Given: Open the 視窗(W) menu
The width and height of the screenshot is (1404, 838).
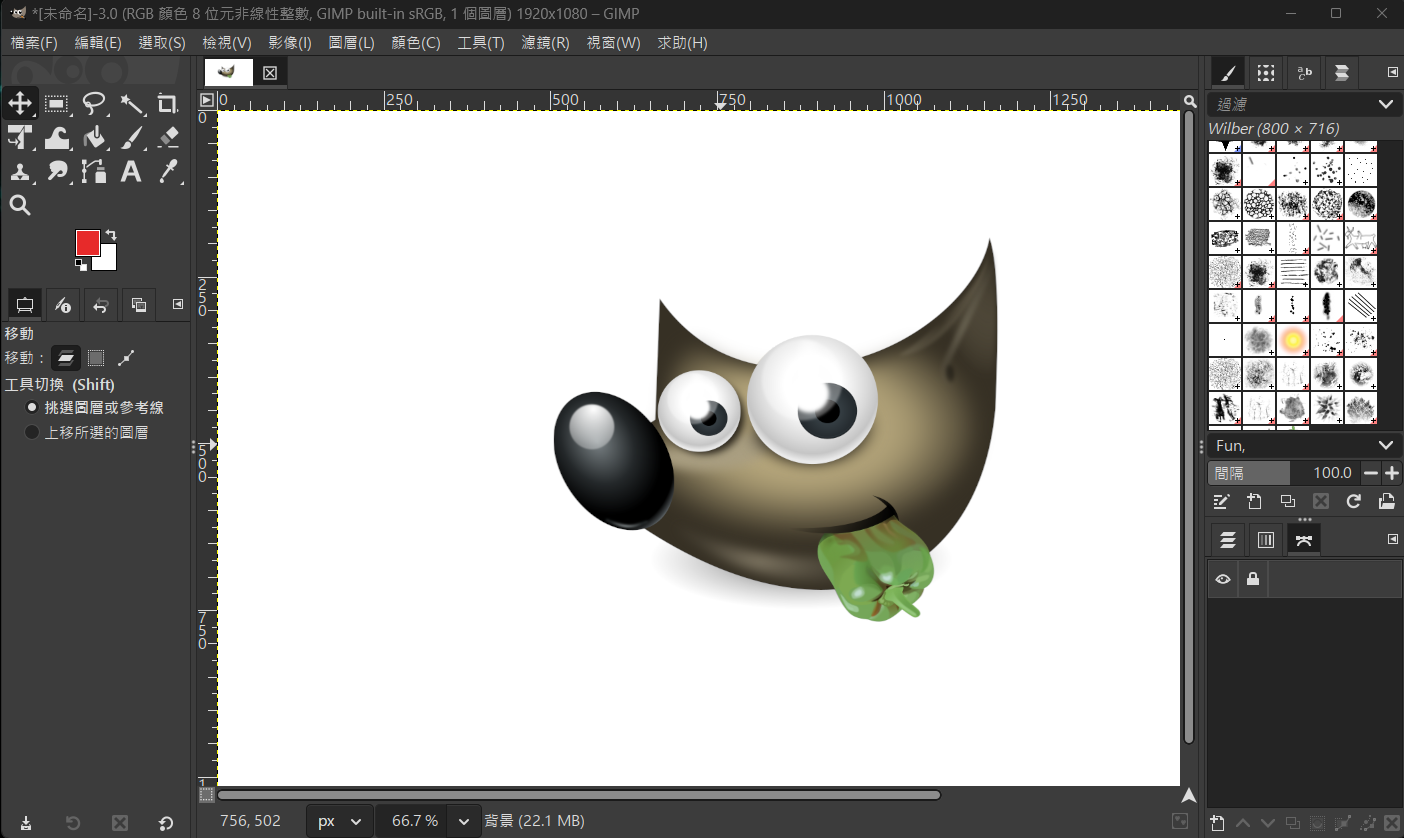Looking at the screenshot, I should pos(613,43).
